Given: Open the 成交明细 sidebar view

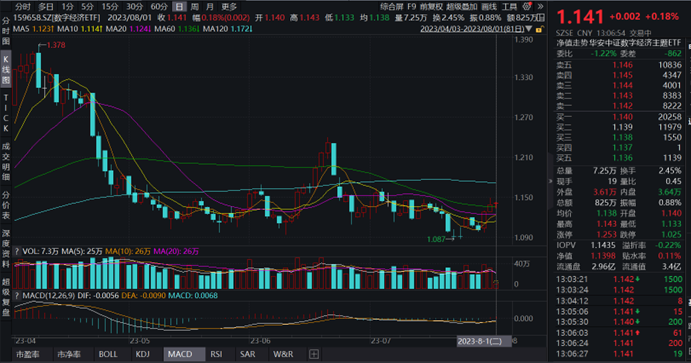Looking at the screenshot, I should tap(6, 161).
